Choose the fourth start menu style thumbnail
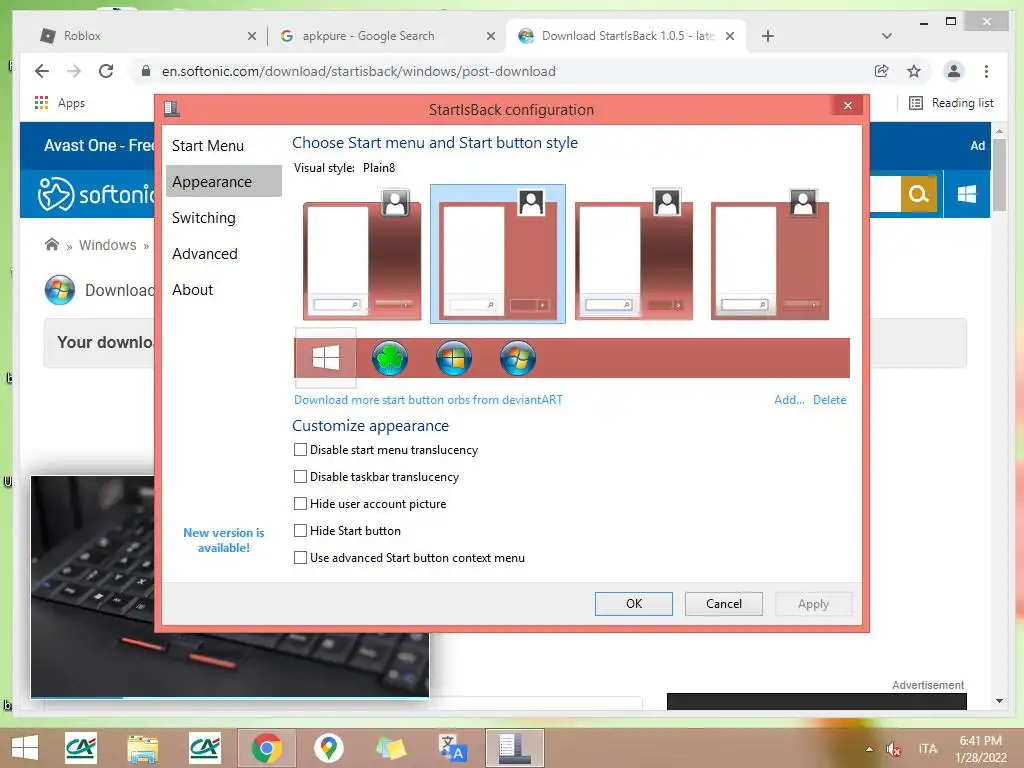Screen dimensions: 1024x768 770,254
